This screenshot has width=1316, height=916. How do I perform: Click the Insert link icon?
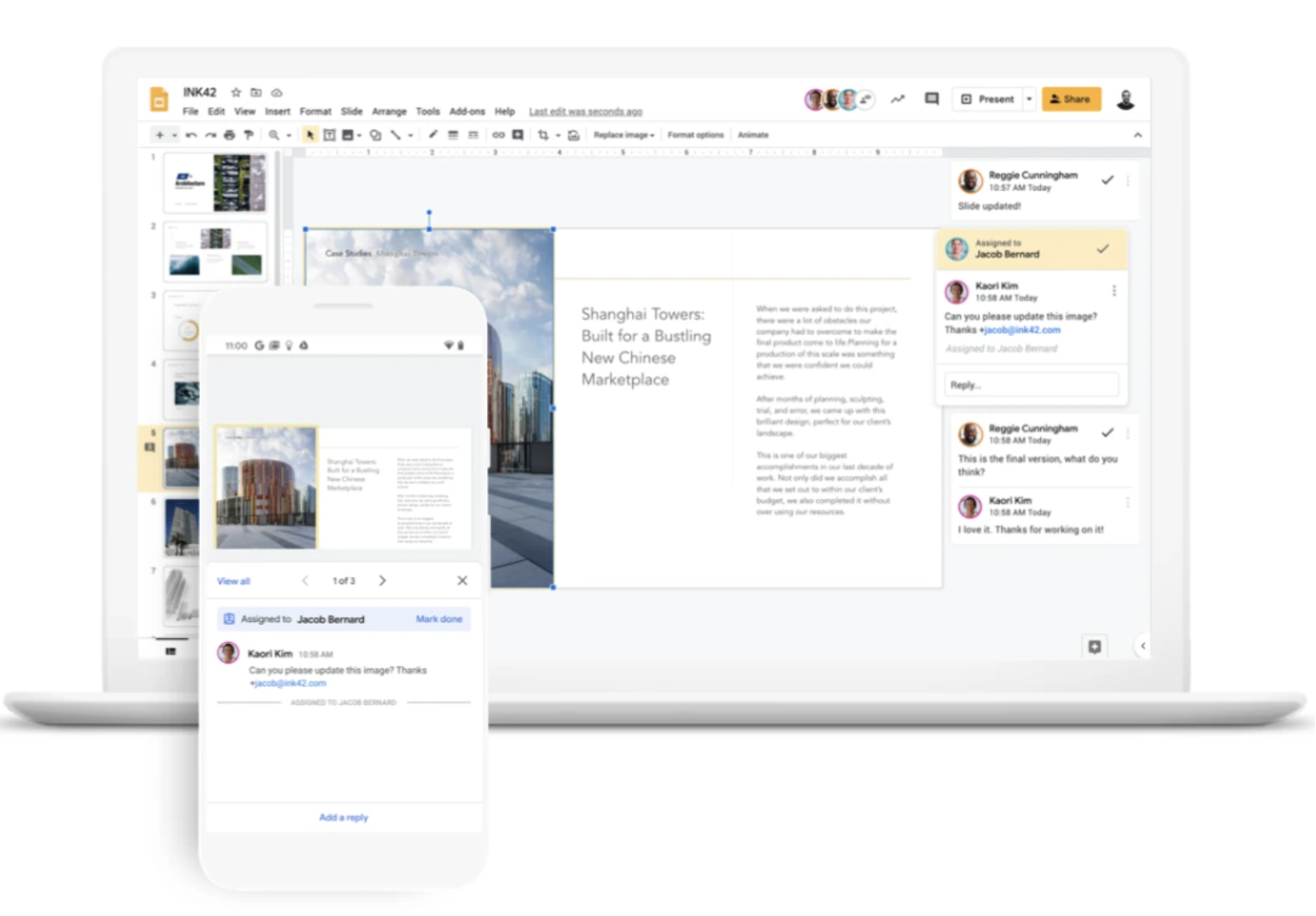(498, 135)
